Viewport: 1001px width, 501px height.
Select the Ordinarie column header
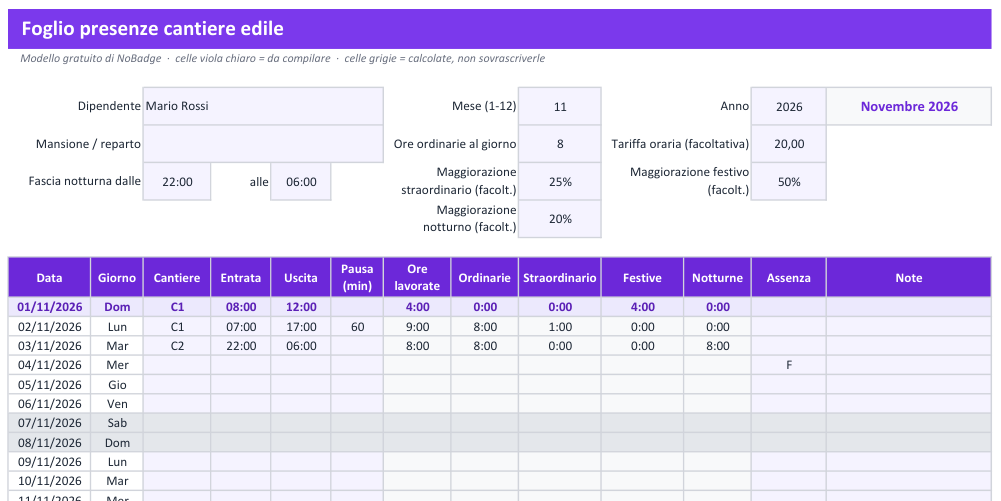click(485, 278)
